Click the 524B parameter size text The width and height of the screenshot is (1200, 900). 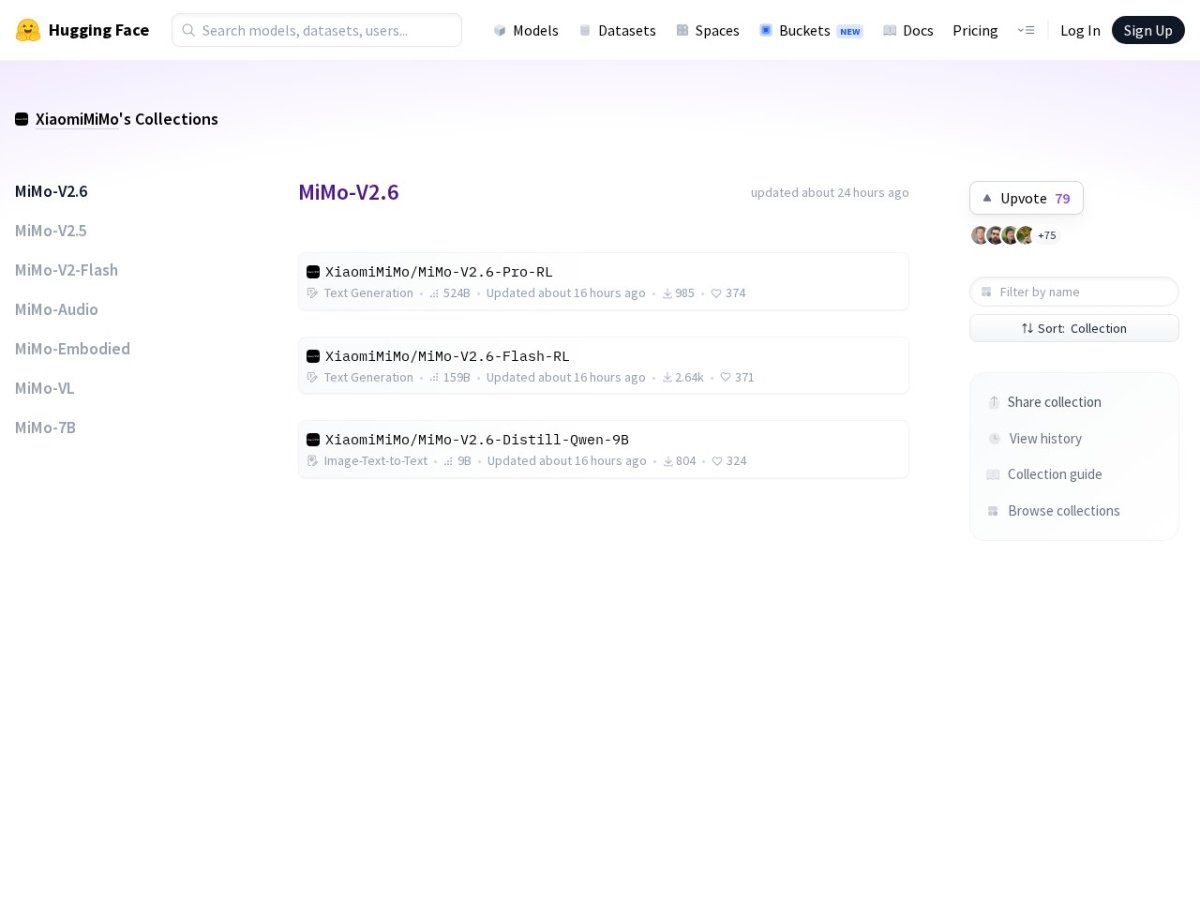tap(457, 293)
